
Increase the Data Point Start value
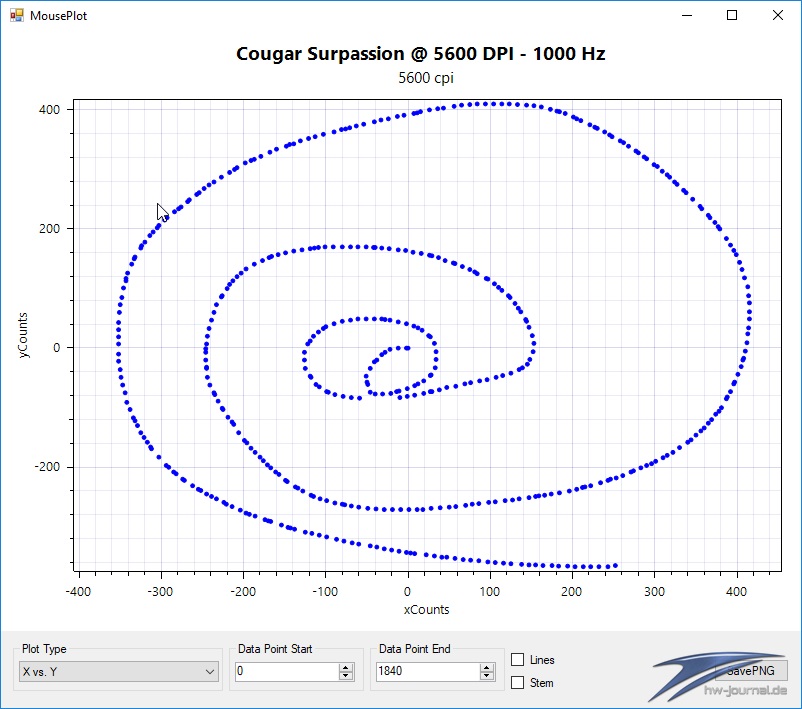[346, 667]
